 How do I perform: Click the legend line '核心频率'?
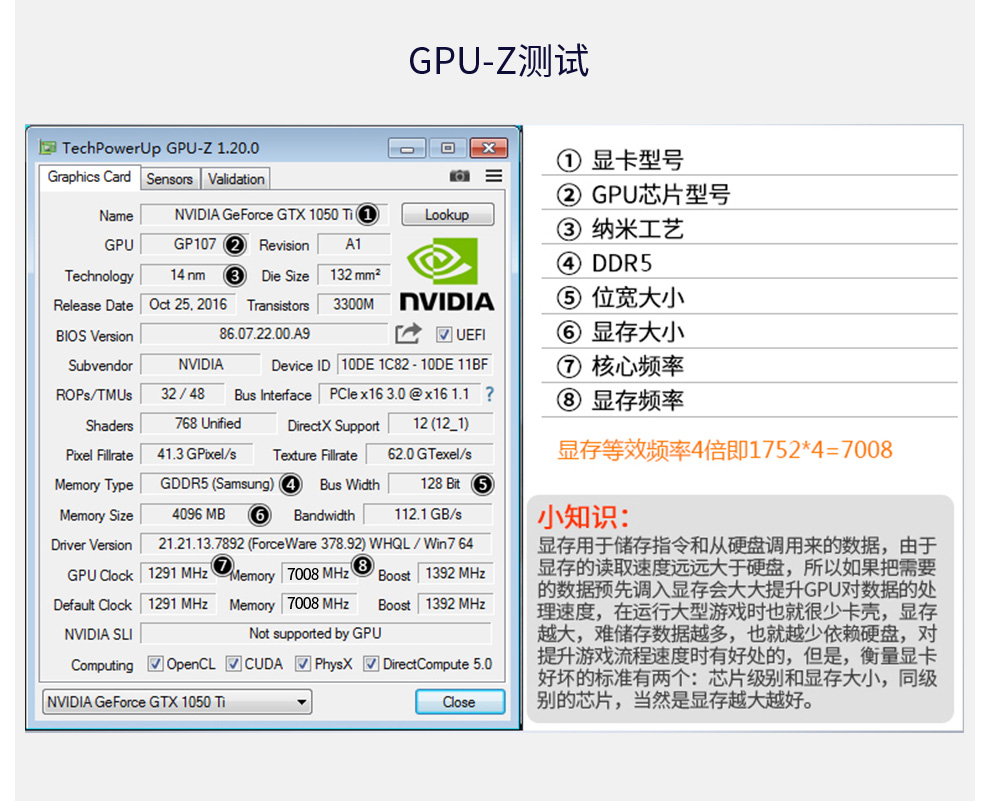[638, 366]
